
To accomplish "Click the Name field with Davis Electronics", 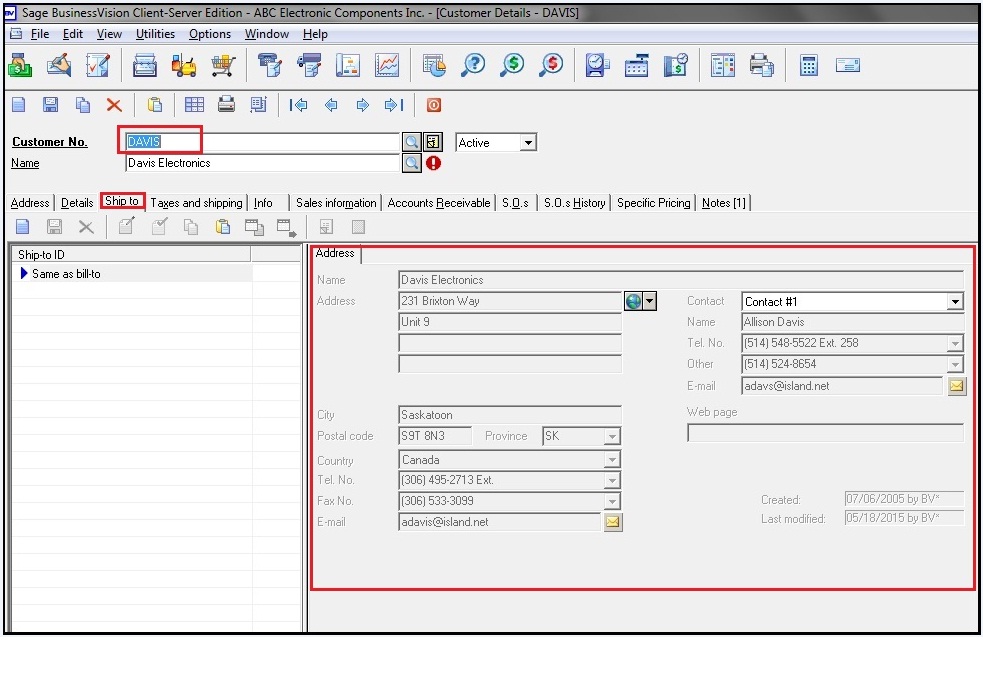I will click(262, 164).
